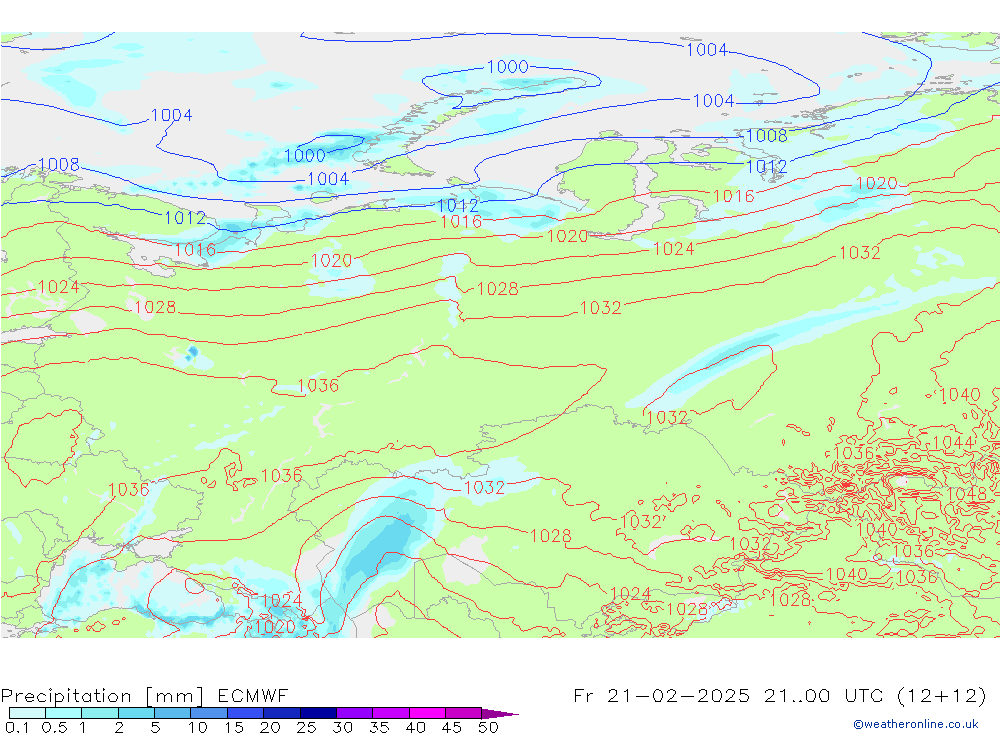Select the 20–25 mm legend color swatch

click(x=281, y=713)
